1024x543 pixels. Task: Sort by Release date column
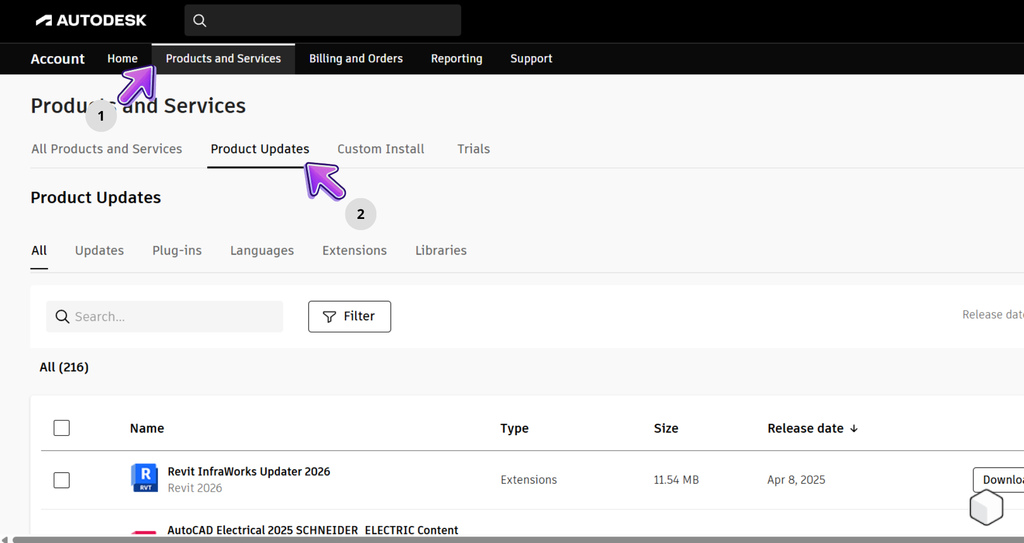(x=805, y=429)
